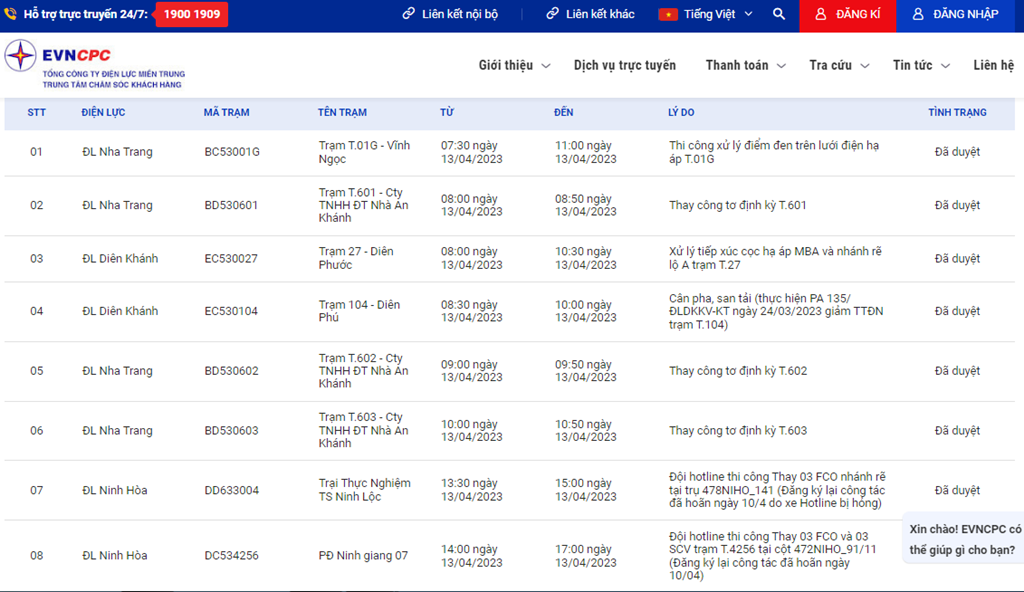The width and height of the screenshot is (1024, 592).
Task: Click the Vietnam flag icon
Action: point(668,15)
